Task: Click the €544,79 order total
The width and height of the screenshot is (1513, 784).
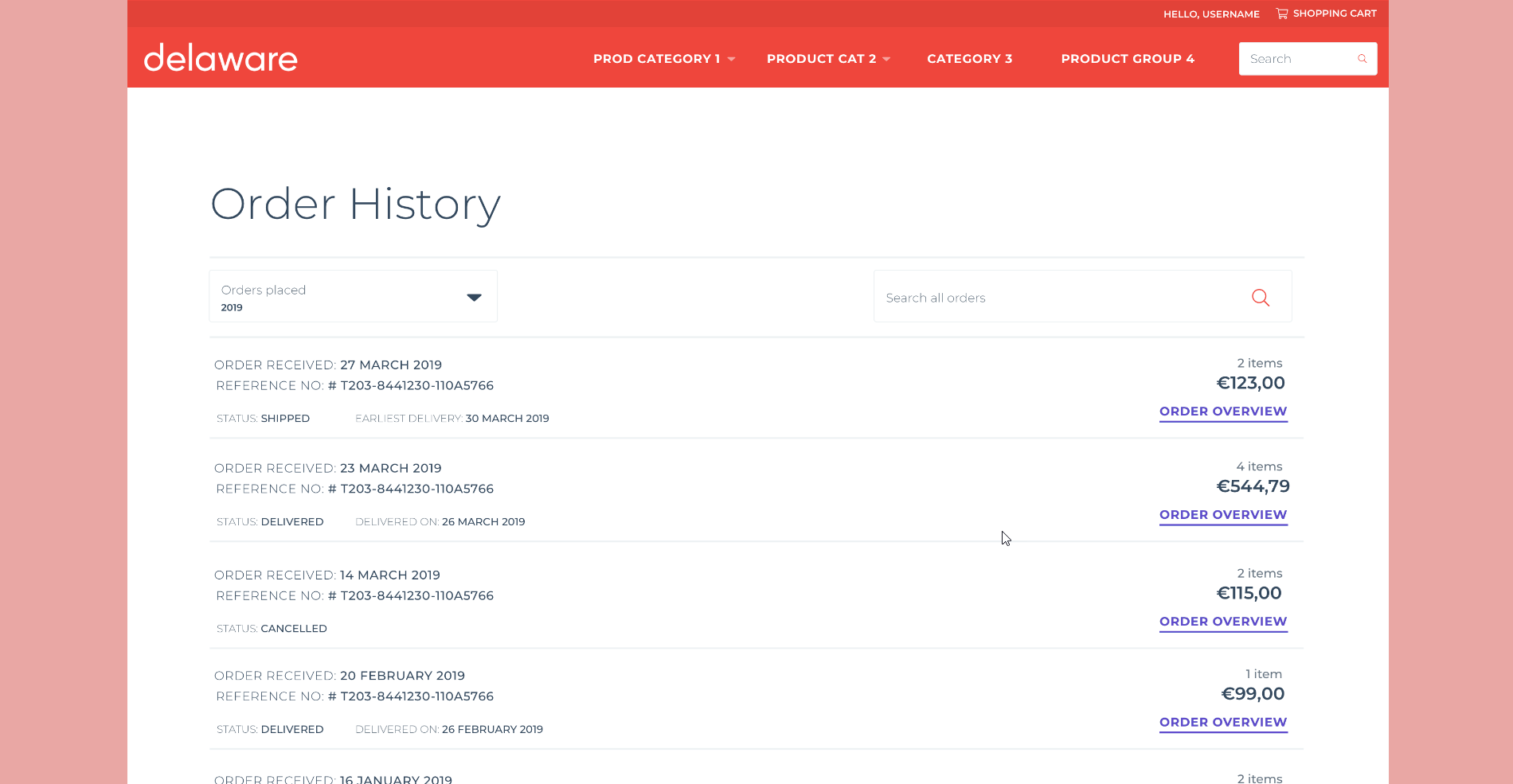Action: click(1253, 486)
